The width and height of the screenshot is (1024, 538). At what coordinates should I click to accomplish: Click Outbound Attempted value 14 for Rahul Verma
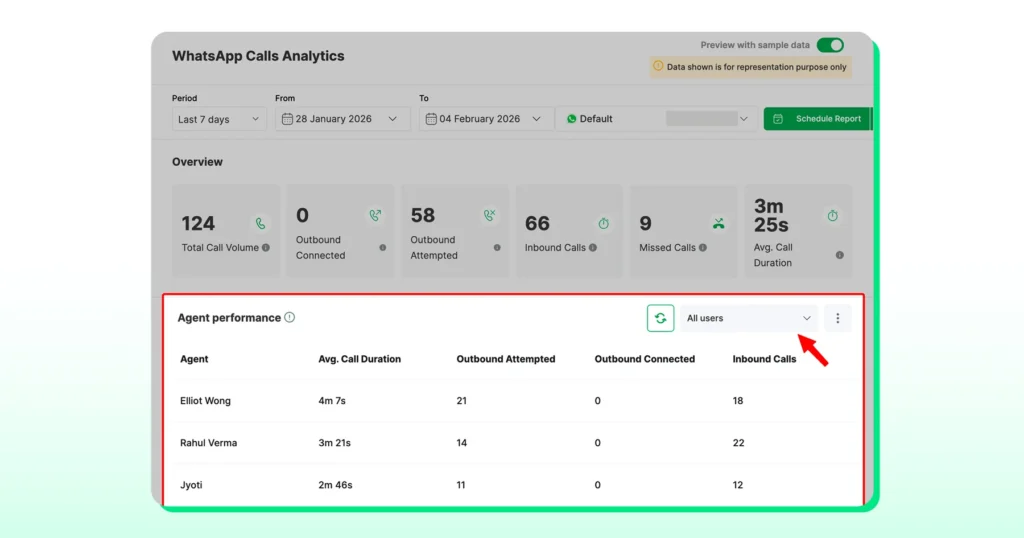461,443
